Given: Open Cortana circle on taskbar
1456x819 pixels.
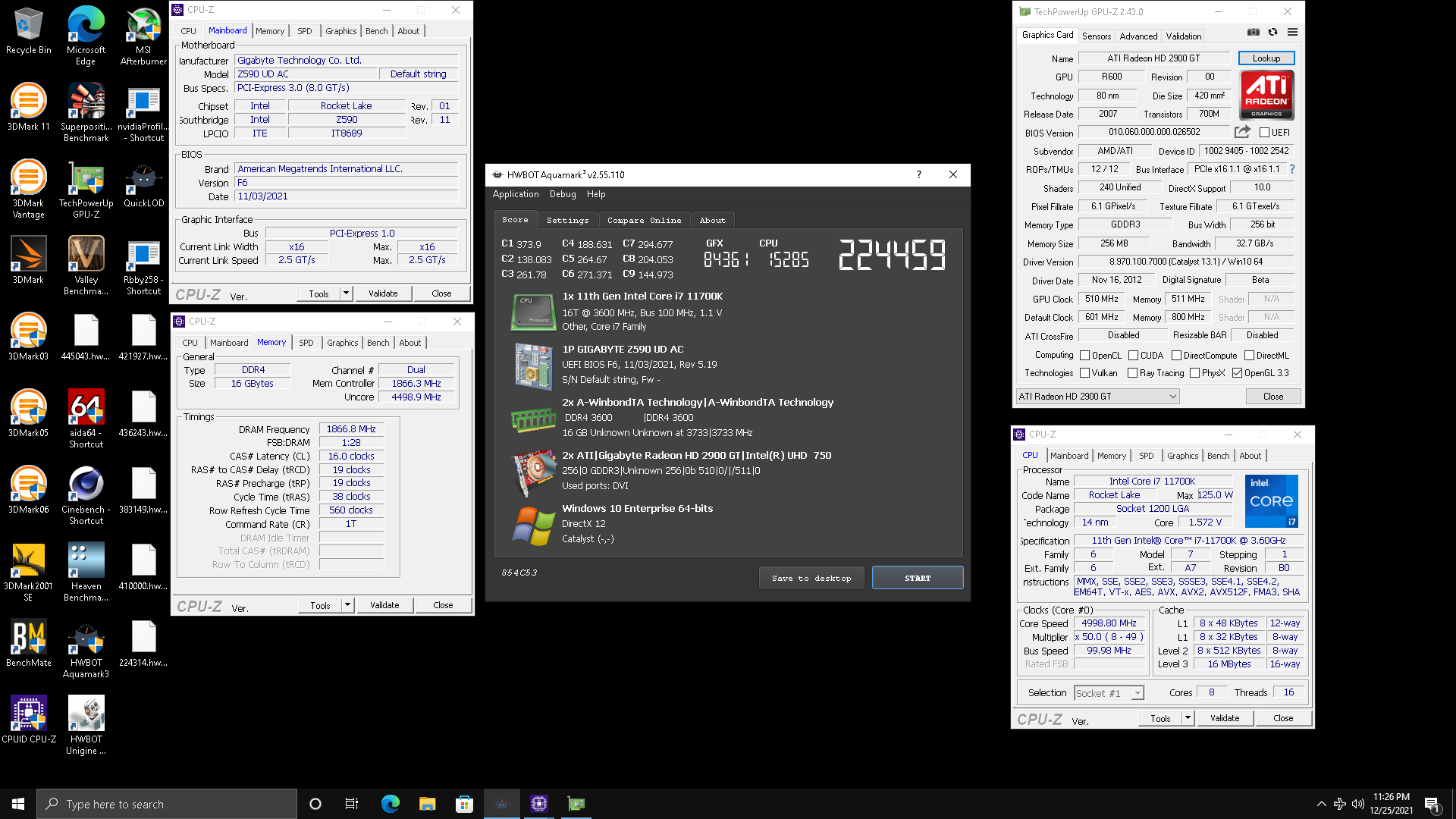Looking at the screenshot, I should 315,804.
